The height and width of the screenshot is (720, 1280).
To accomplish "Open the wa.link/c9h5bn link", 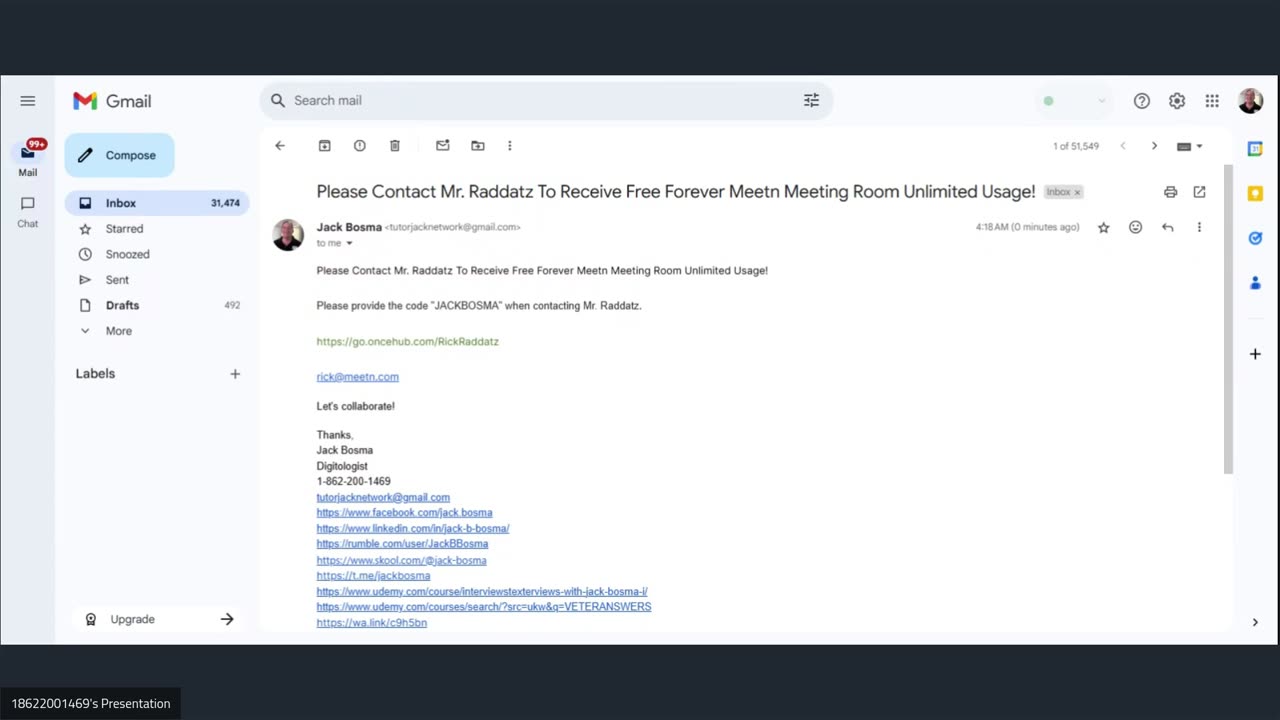I will coord(371,623).
